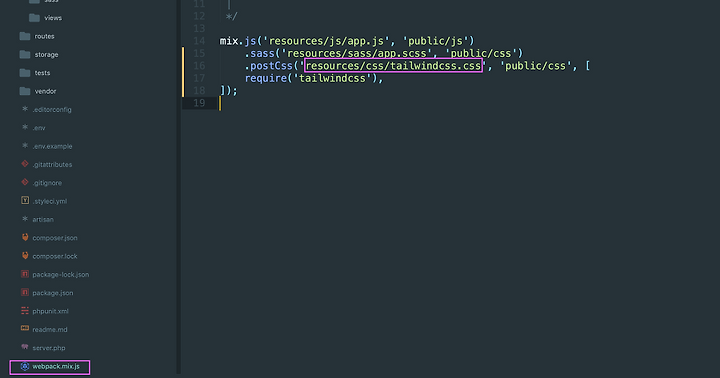This screenshot has width=720, height=378.
Task: Open the views folder
Action: 53,18
